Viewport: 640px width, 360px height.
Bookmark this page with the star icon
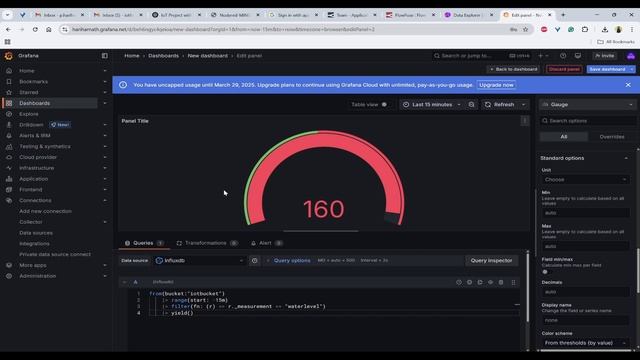[525, 29]
